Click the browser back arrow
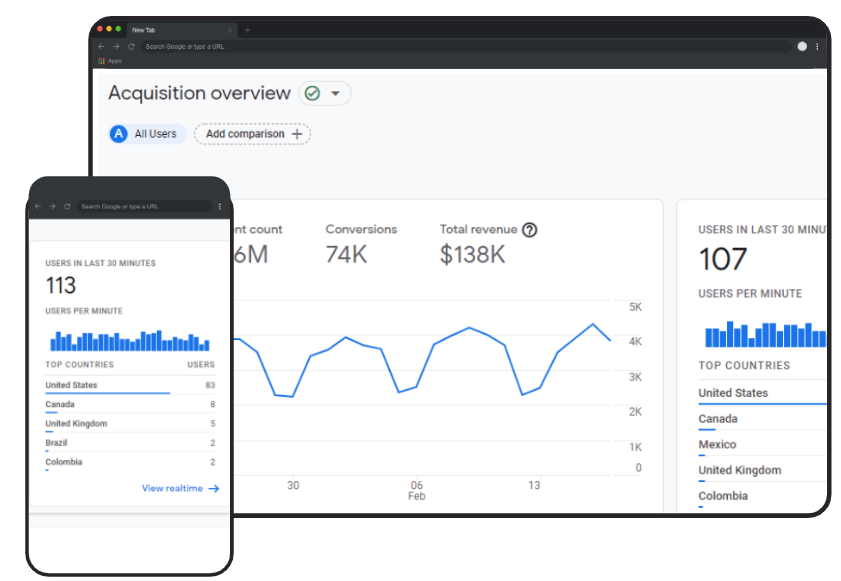 click(x=100, y=46)
